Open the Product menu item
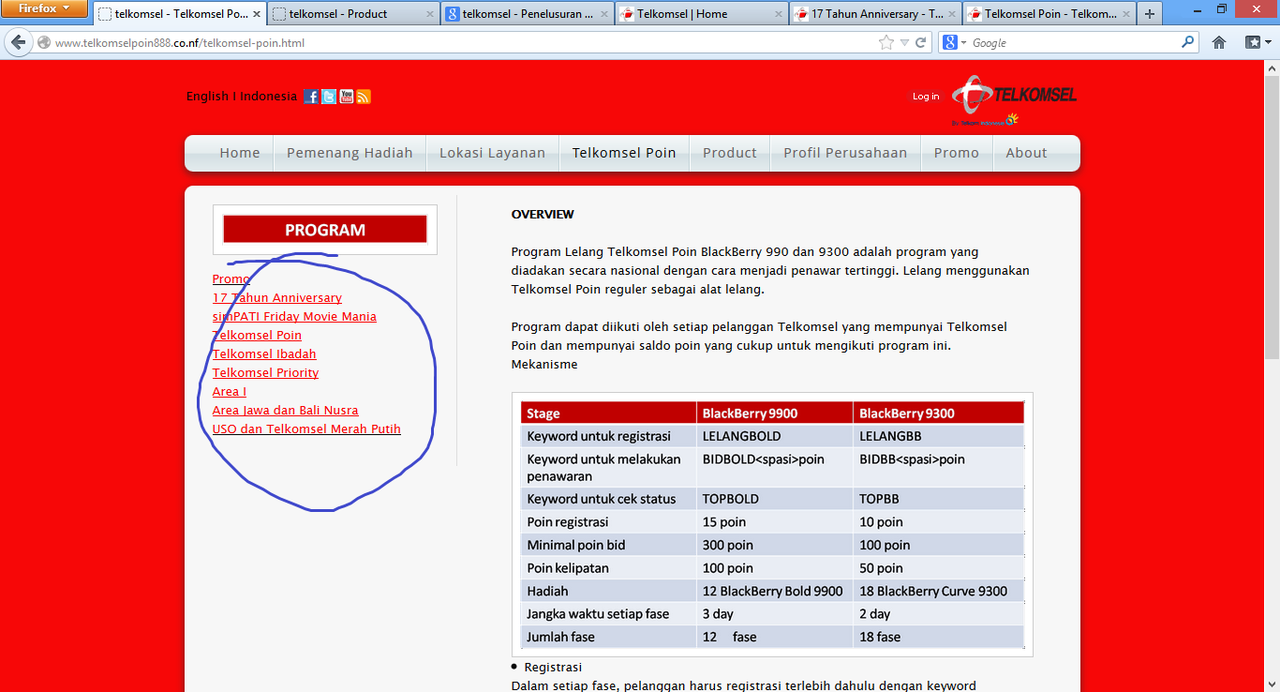 (x=730, y=153)
